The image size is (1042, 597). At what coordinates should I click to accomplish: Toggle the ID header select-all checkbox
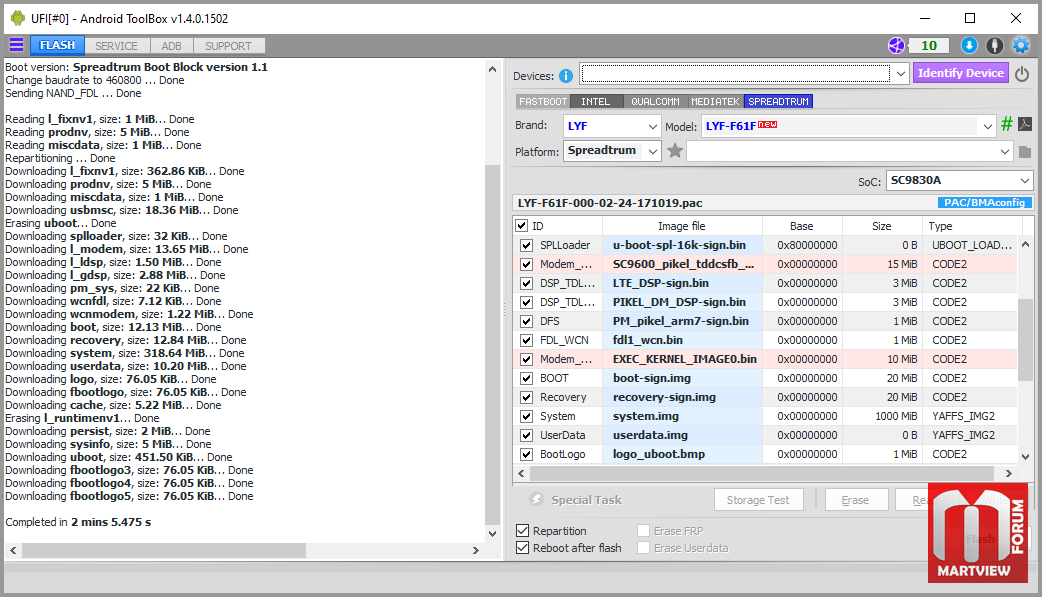[x=522, y=226]
